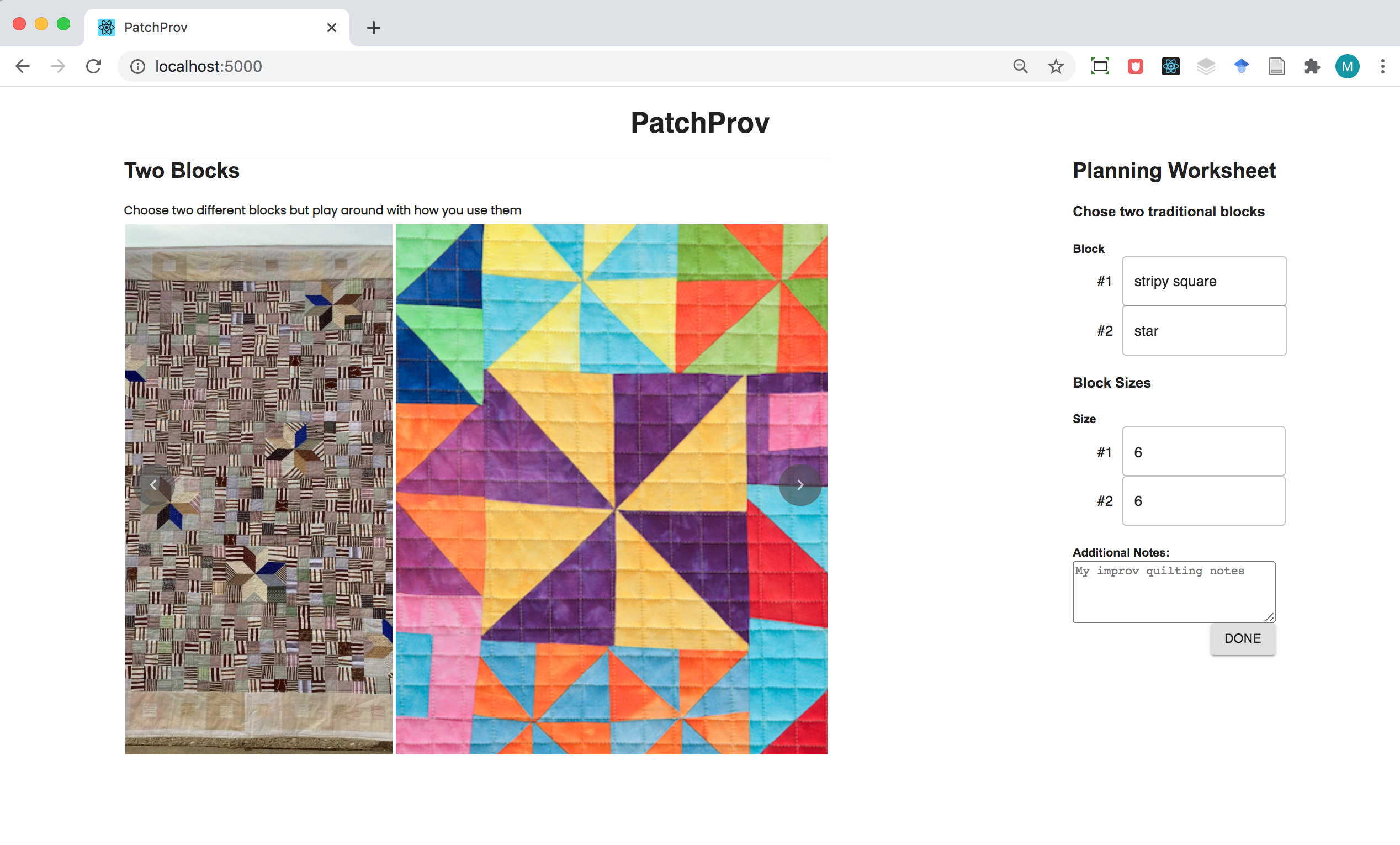Click the Two Blocks heading

tap(182, 171)
